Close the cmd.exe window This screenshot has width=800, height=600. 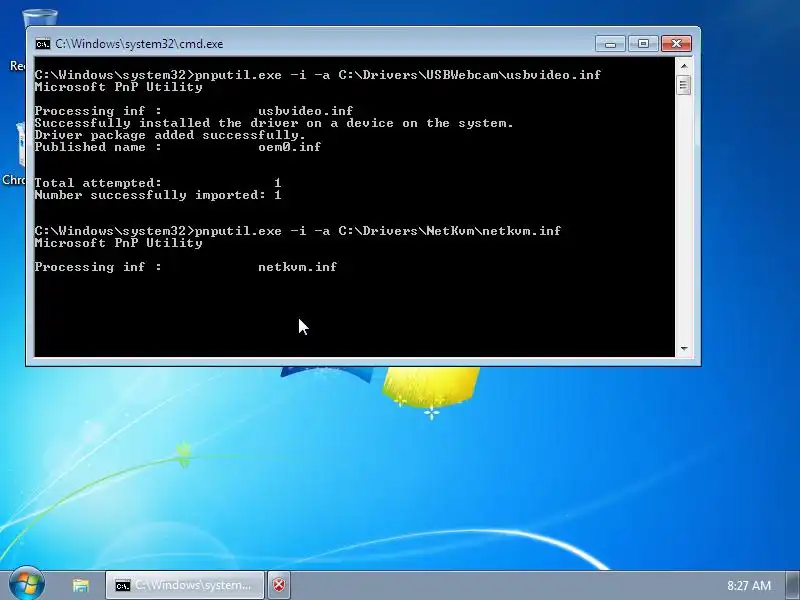click(x=676, y=44)
